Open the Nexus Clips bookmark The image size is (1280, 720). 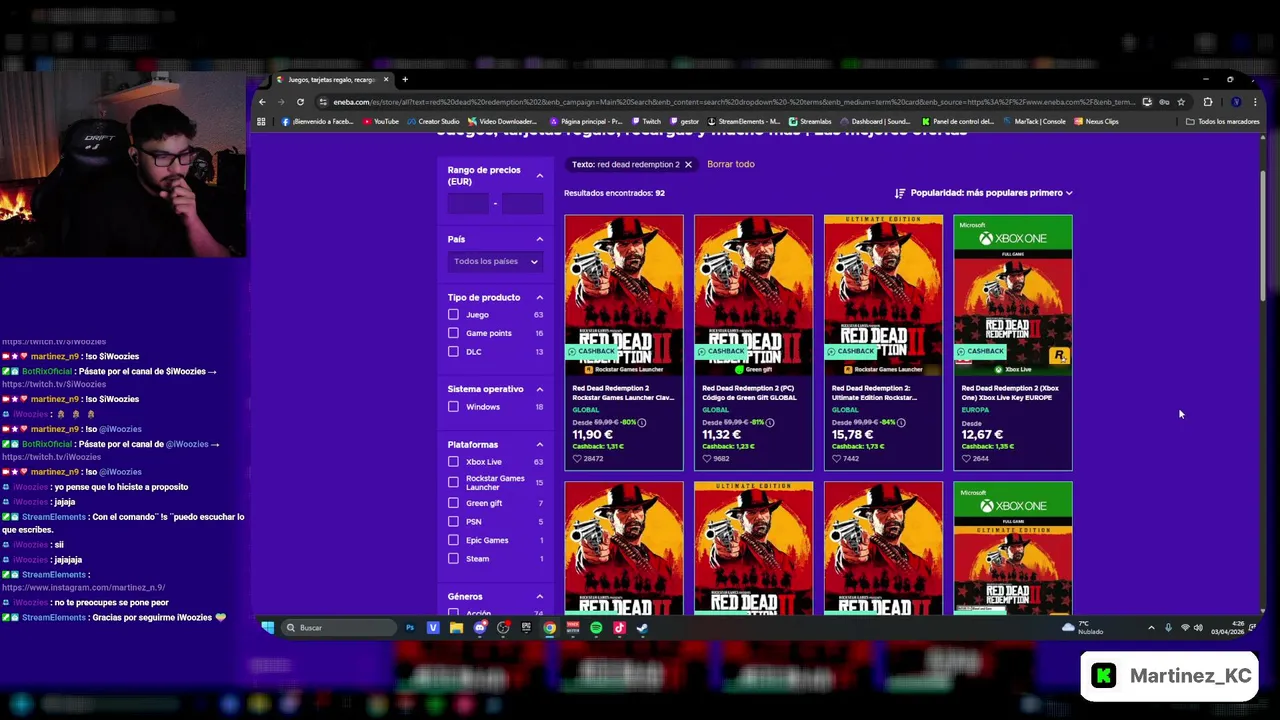[1096, 122]
